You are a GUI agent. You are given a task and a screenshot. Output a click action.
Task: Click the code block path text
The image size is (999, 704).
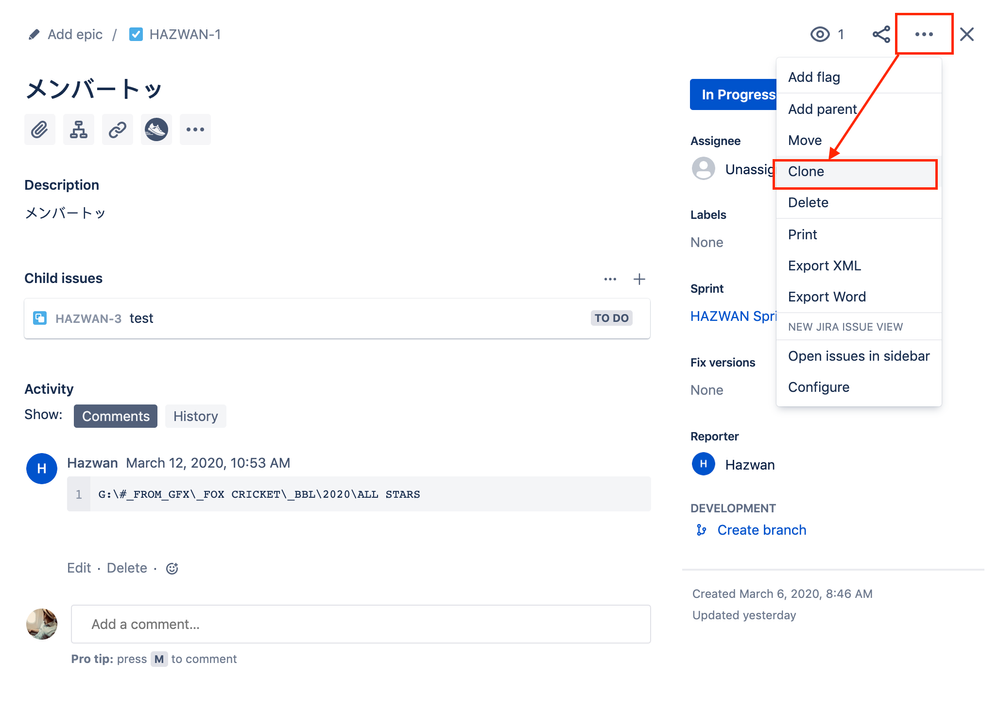pos(259,494)
